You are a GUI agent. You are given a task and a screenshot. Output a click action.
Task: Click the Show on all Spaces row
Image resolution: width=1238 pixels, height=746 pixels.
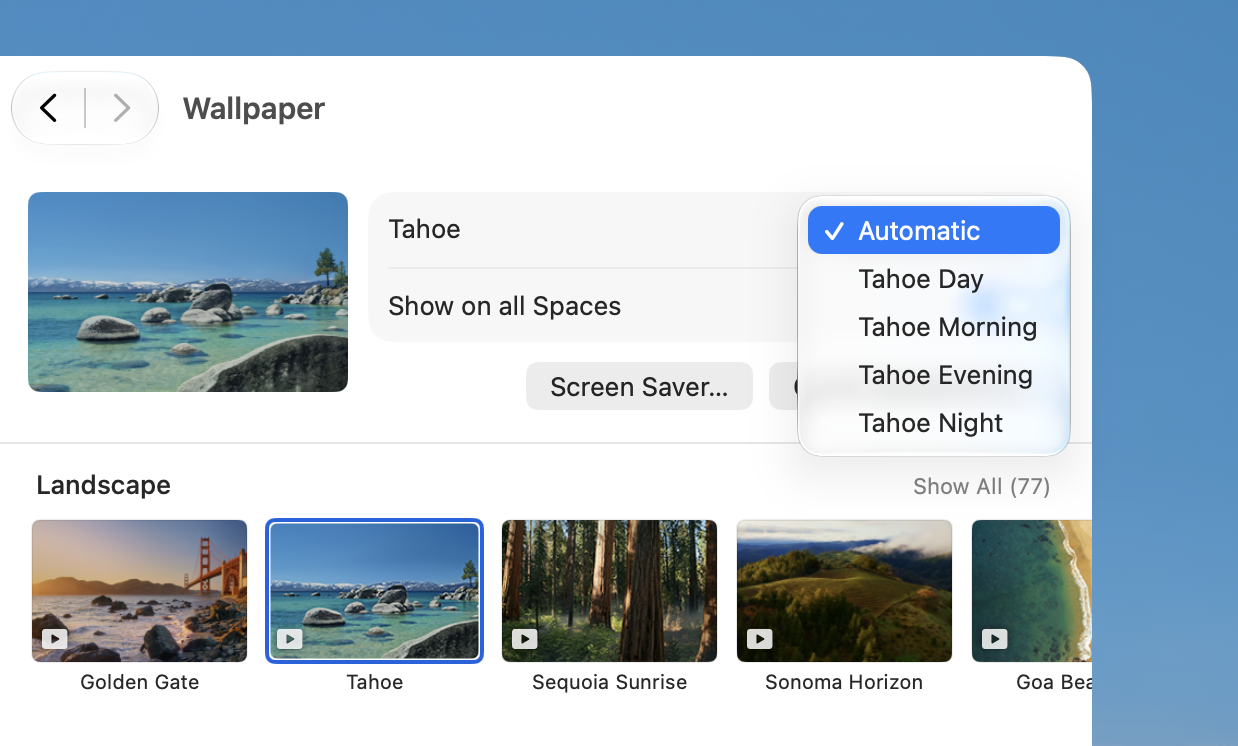(x=584, y=306)
